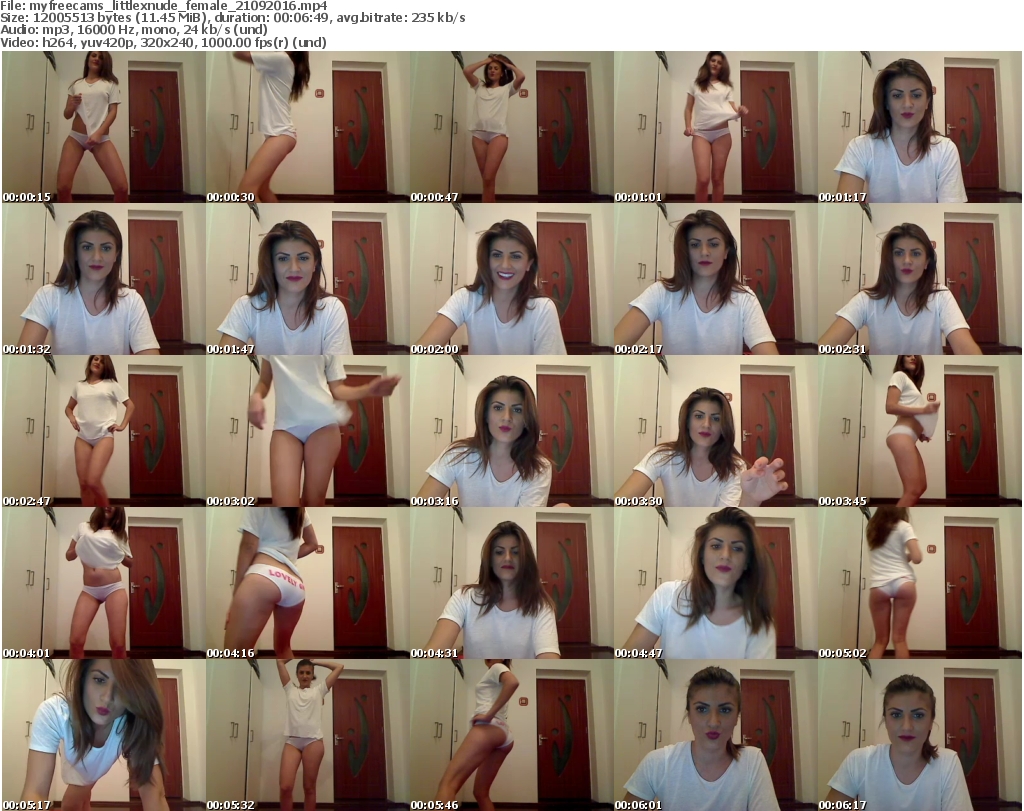Select the frame marked 00:00:30
This screenshot has width=1024, height=811.
pyautogui.click(x=307, y=128)
